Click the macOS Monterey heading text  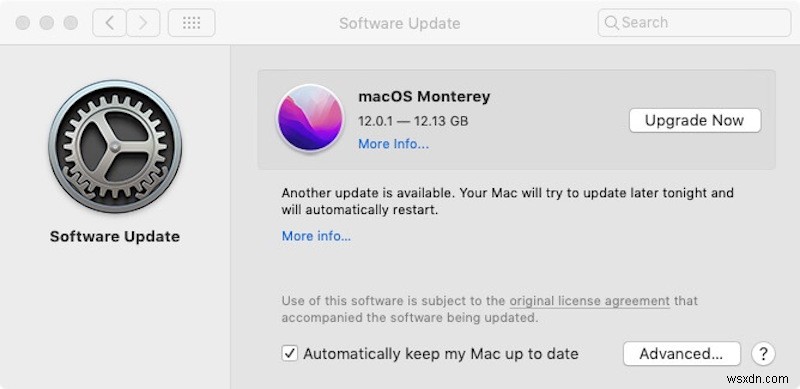pyautogui.click(x=424, y=96)
